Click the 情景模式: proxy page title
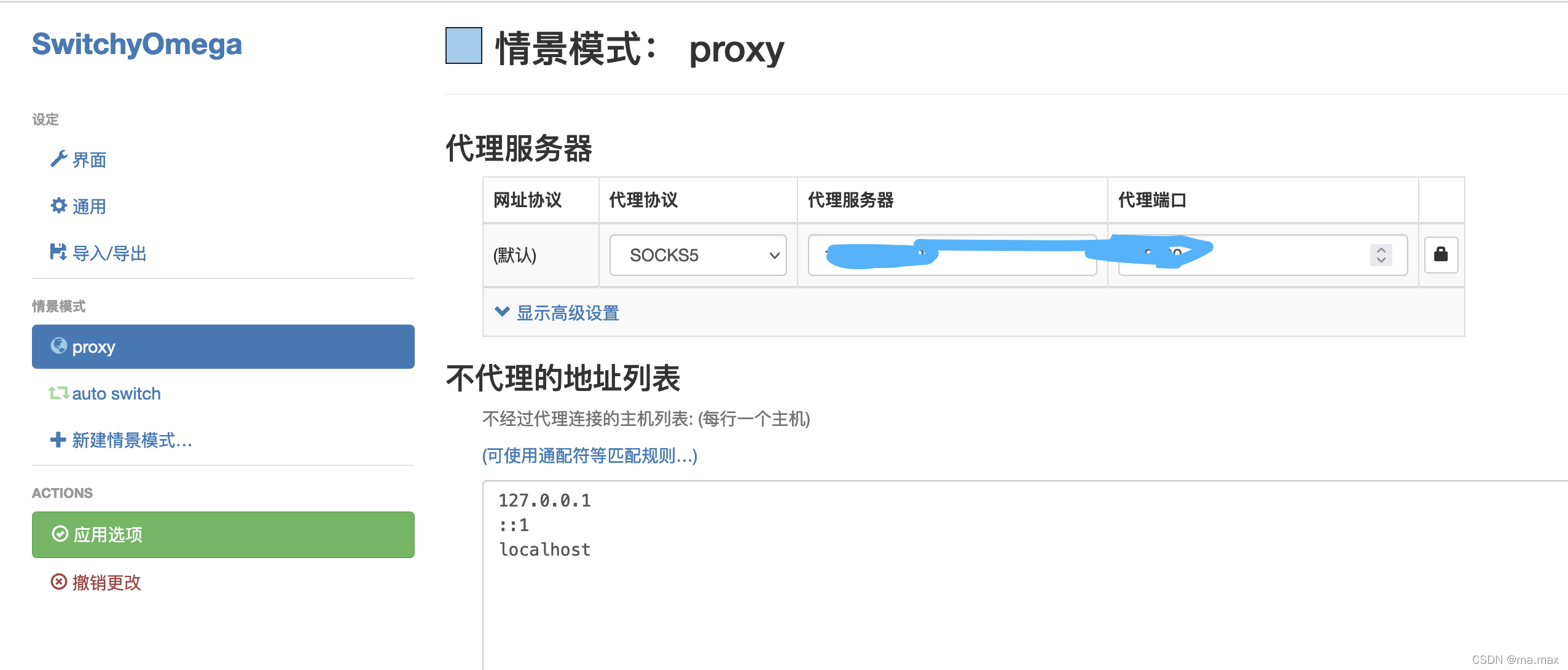The width and height of the screenshot is (1568, 670). point(640,49)
